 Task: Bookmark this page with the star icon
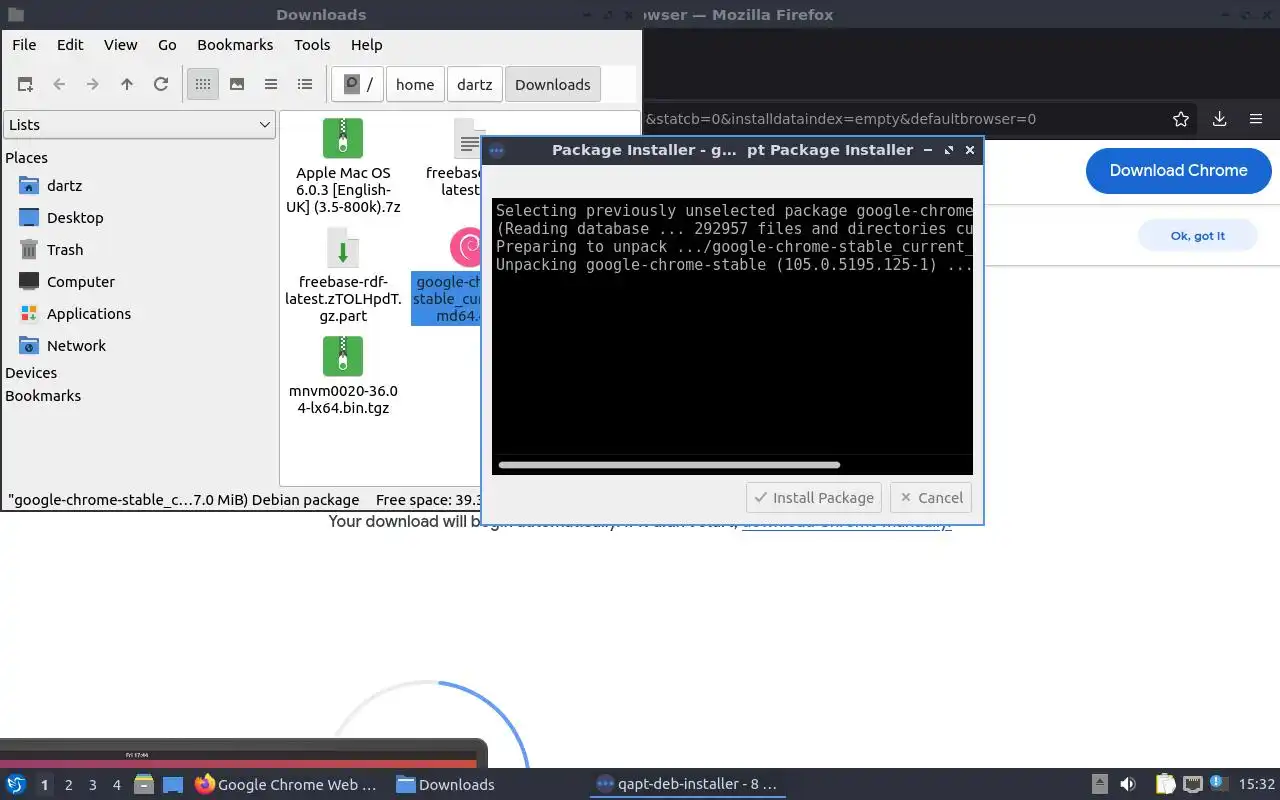1181,119
